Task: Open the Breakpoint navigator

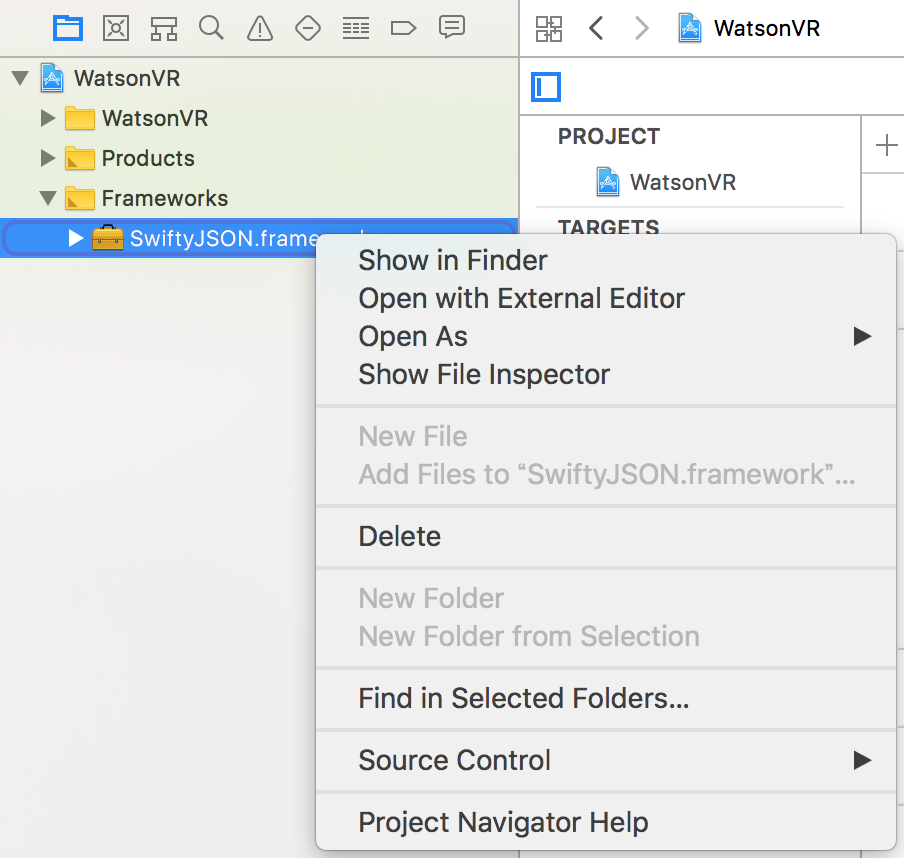Action: pyautogui.click(x=403, y=28)
